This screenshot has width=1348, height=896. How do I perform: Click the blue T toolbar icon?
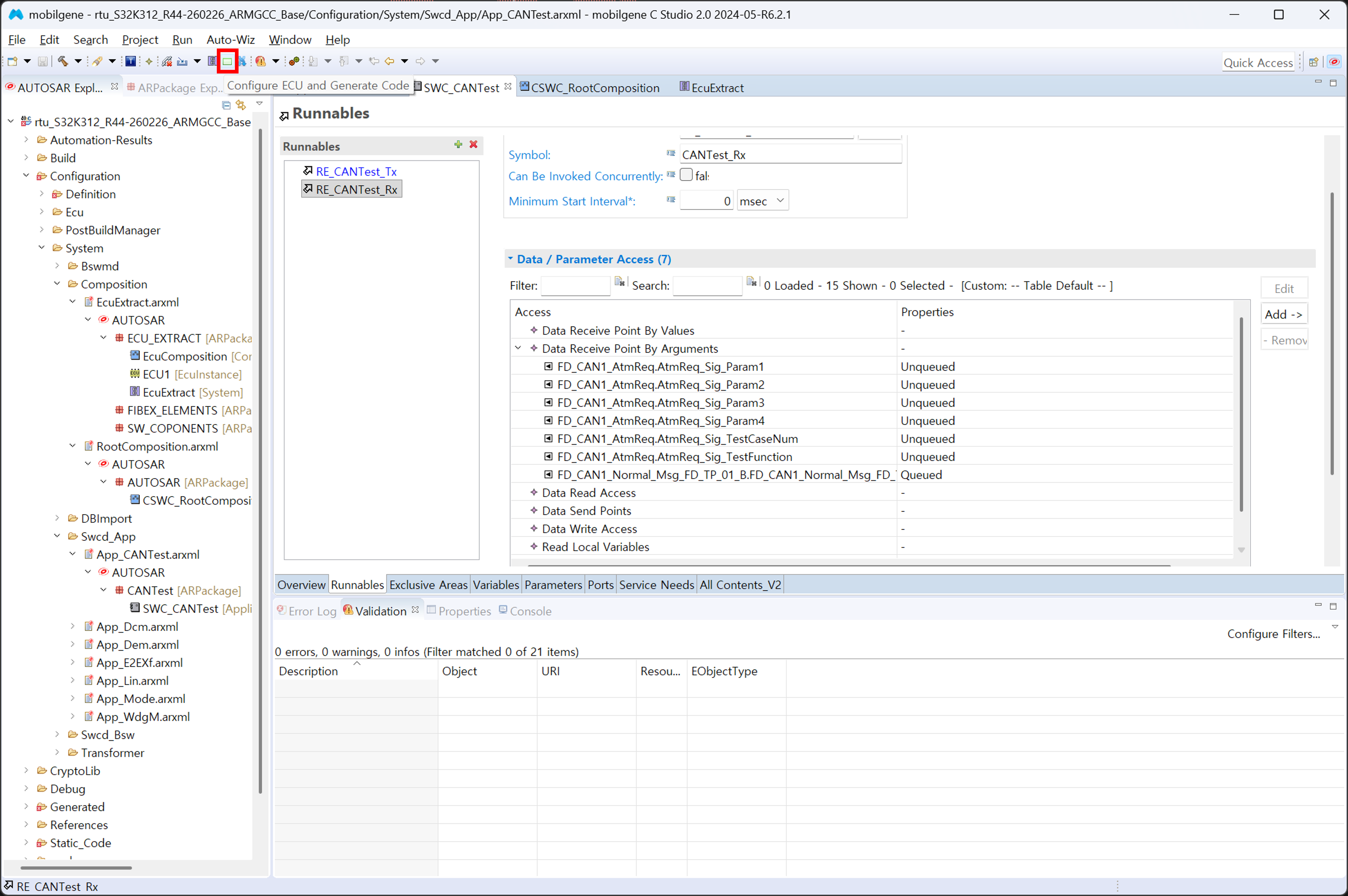[x=131, y=61]
